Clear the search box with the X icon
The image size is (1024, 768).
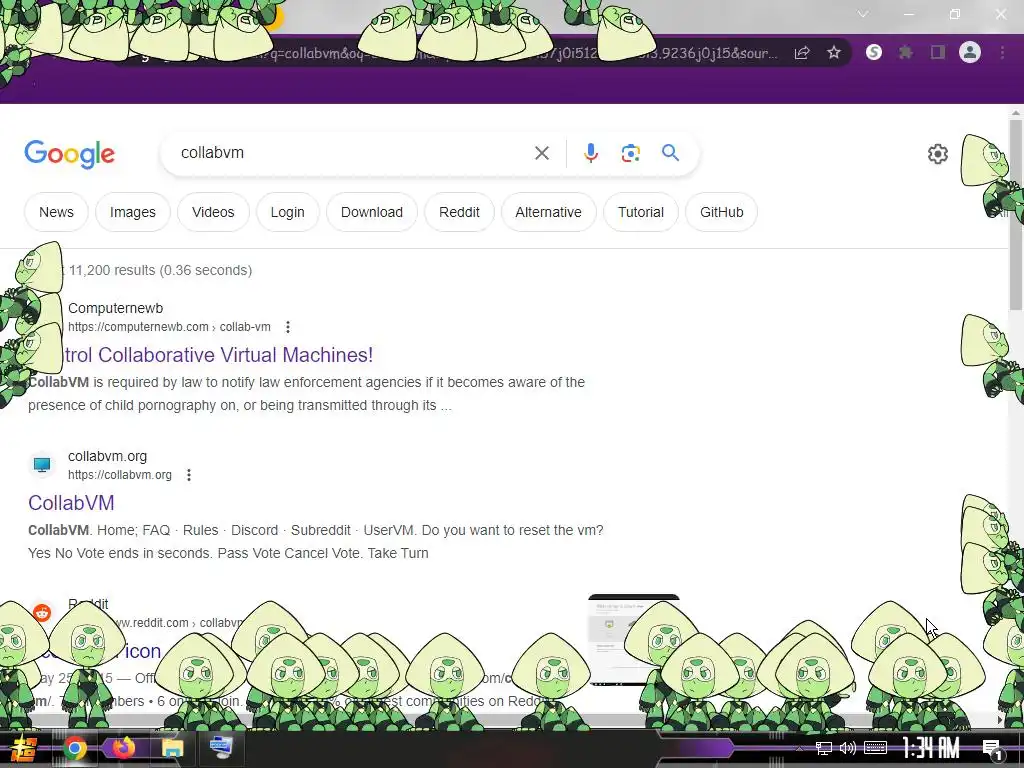pos(541,153)
